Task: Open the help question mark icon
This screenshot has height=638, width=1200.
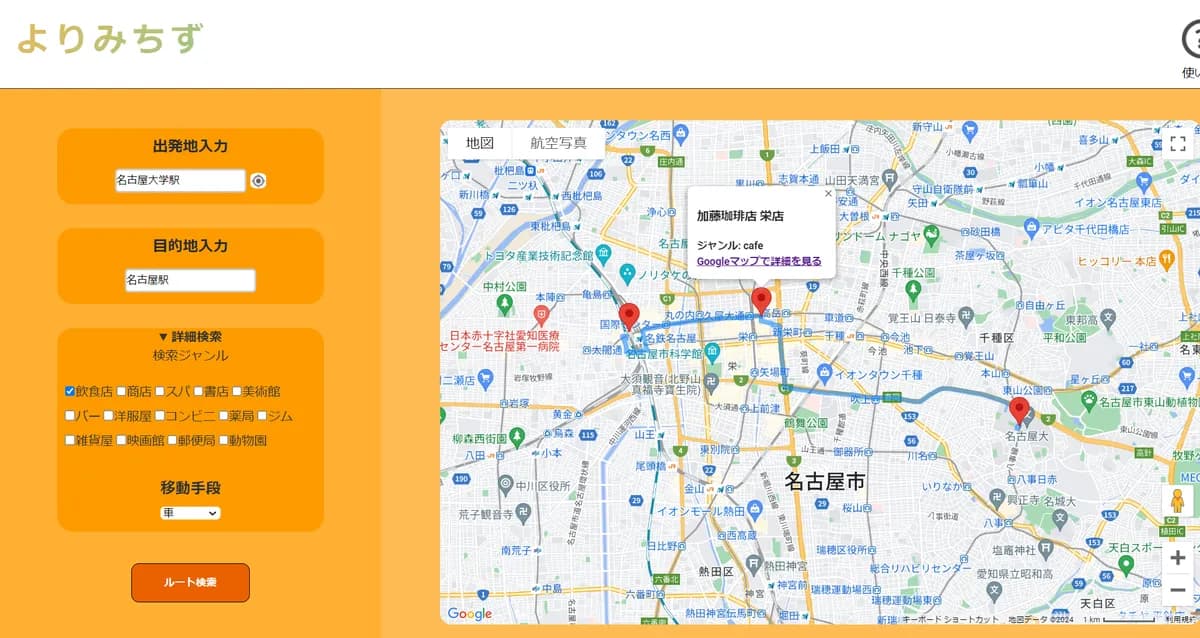Action: coord(1193,40)
